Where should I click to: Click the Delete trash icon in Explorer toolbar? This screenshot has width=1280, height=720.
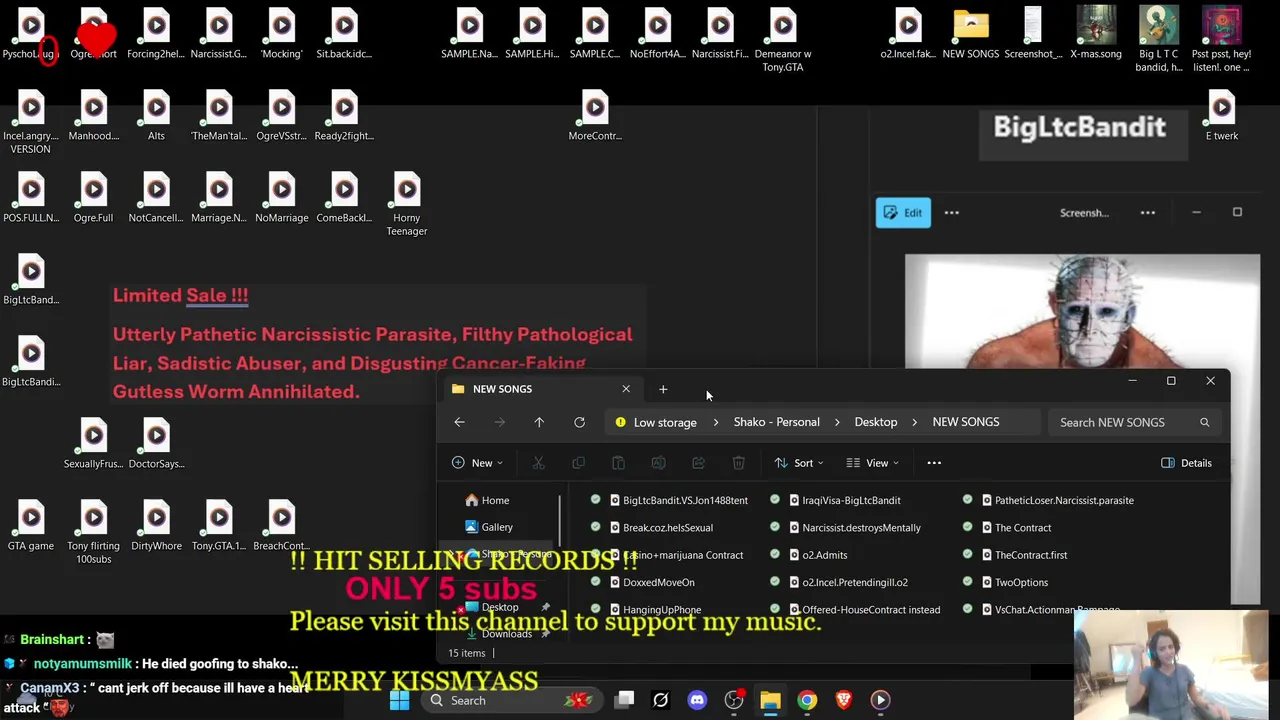(x=738, y=463)
